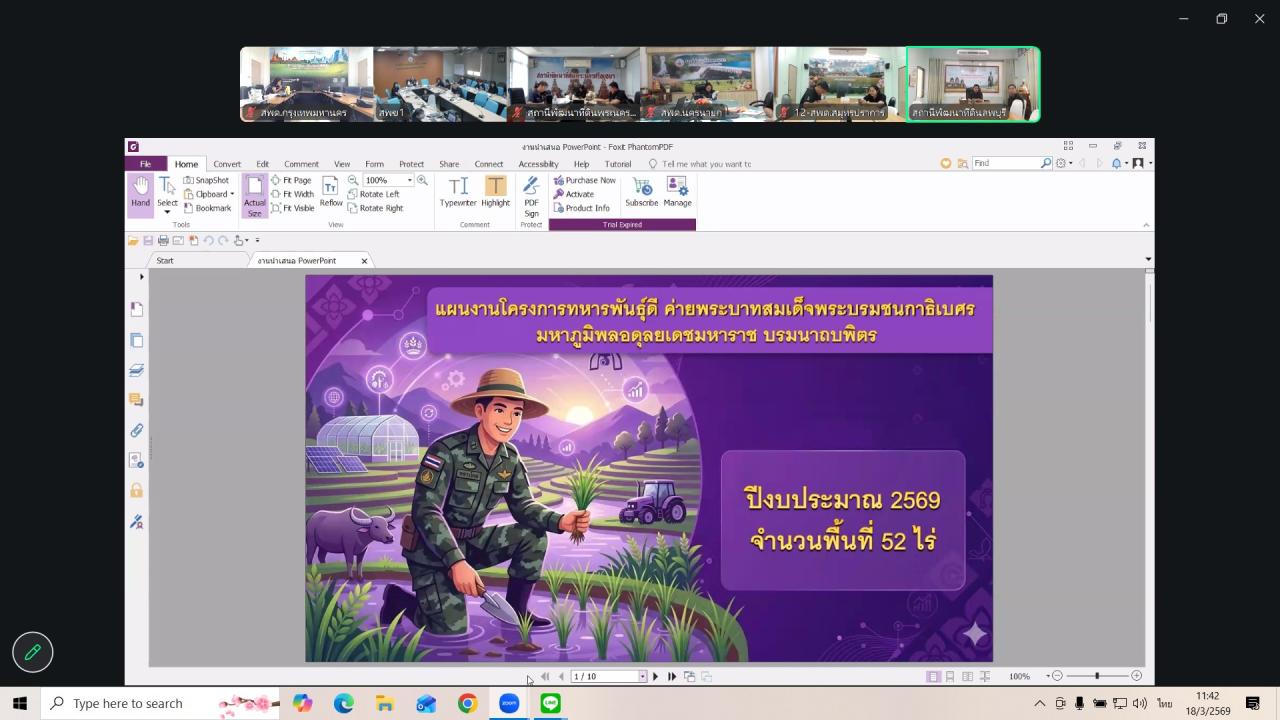Expand the Clipboard dropdown

click(231, 194)
